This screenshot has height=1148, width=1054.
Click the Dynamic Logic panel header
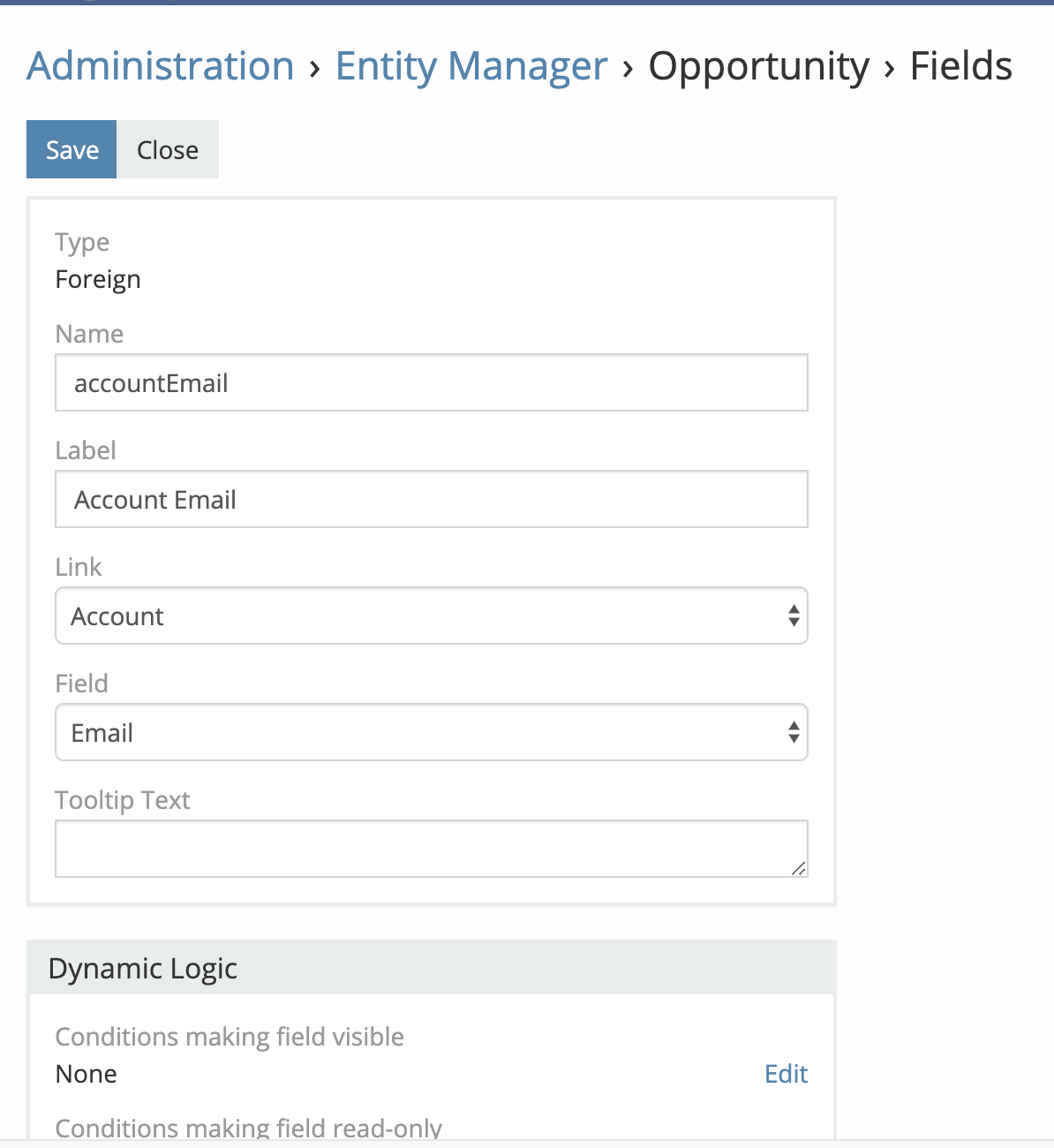coord(431,968)
